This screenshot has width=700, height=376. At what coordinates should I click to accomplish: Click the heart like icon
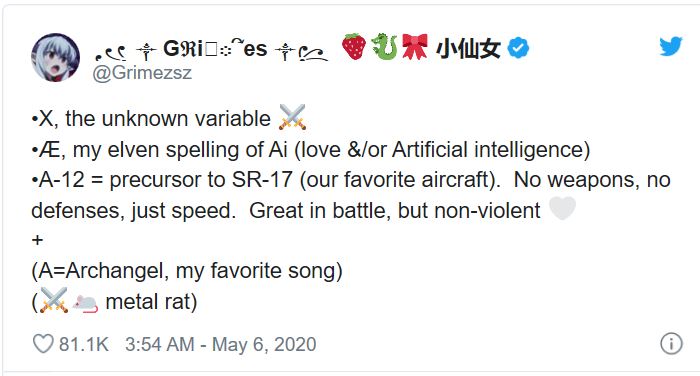point(43,344)
